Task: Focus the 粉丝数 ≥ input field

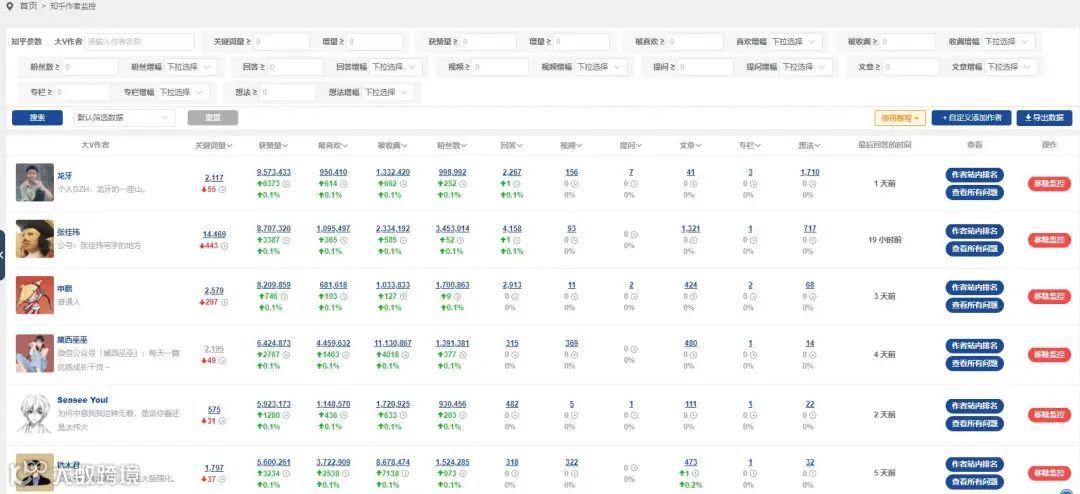Action: click(x=90, y=67)
